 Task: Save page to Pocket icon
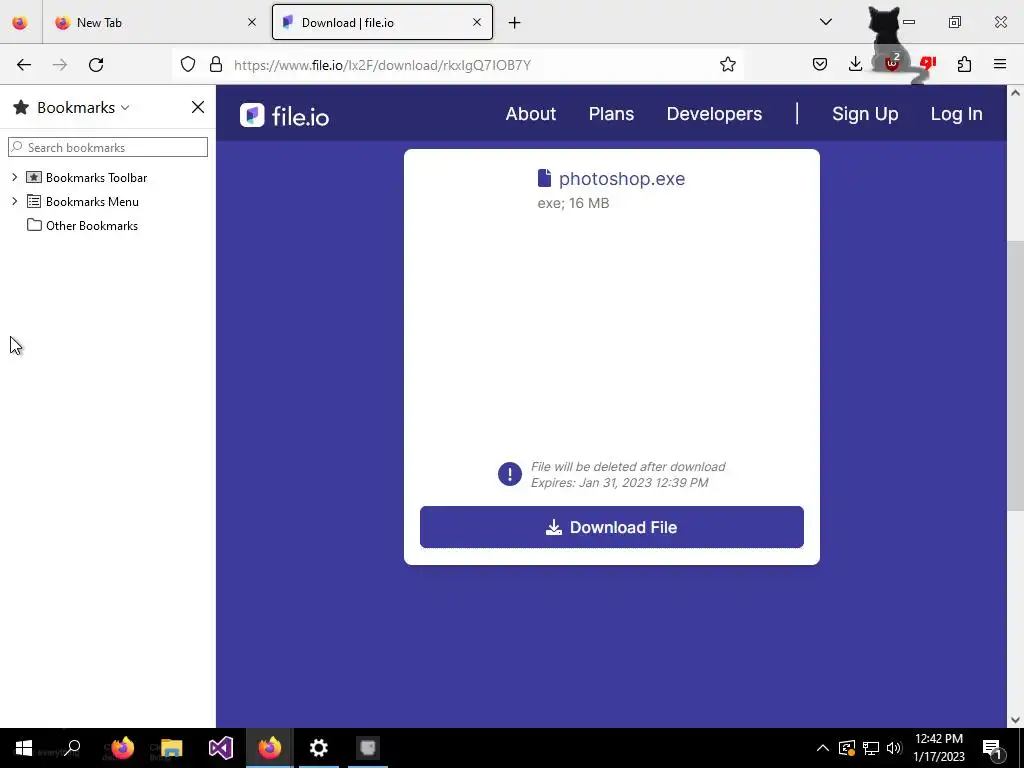pos(820,64)
